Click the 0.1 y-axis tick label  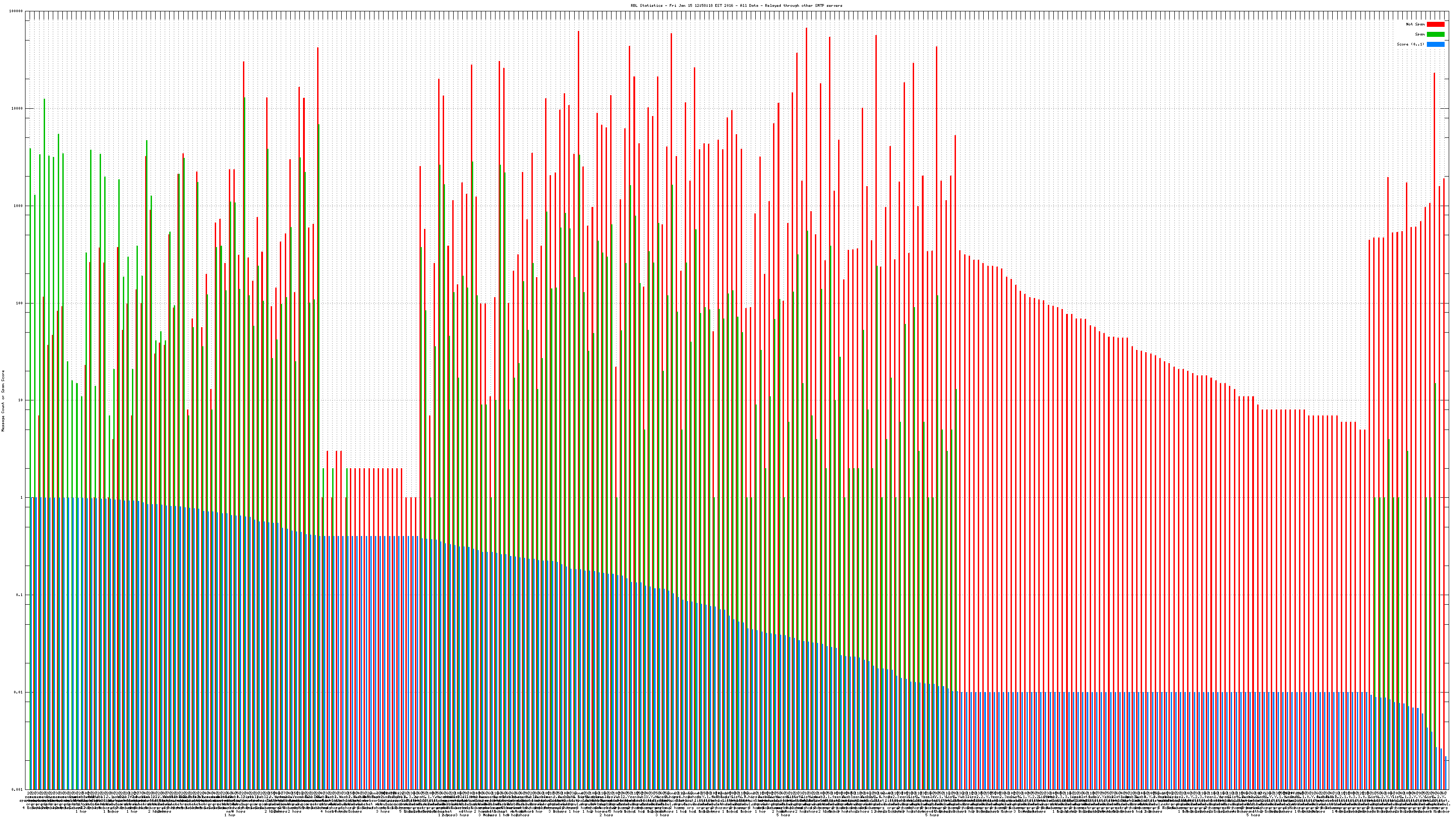(x=20, y=595)
